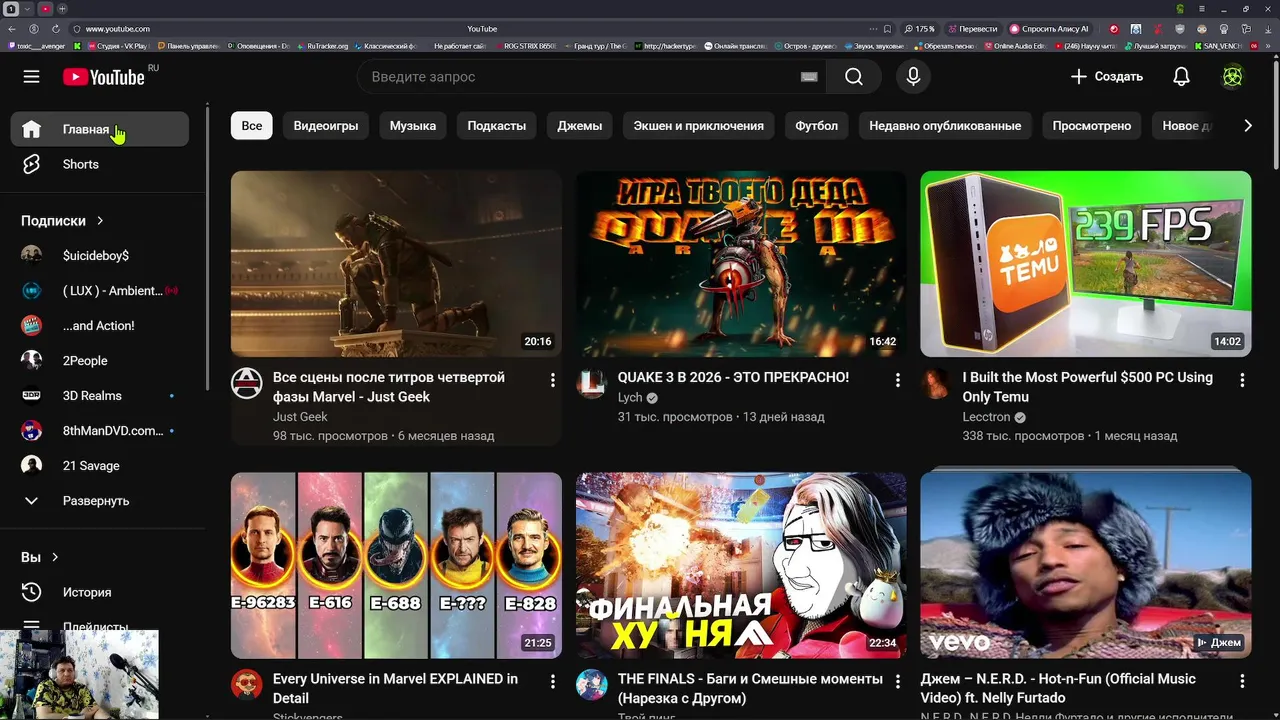
Task: Open more options for Marvel Just Geek video
Action: pos(552,380)
